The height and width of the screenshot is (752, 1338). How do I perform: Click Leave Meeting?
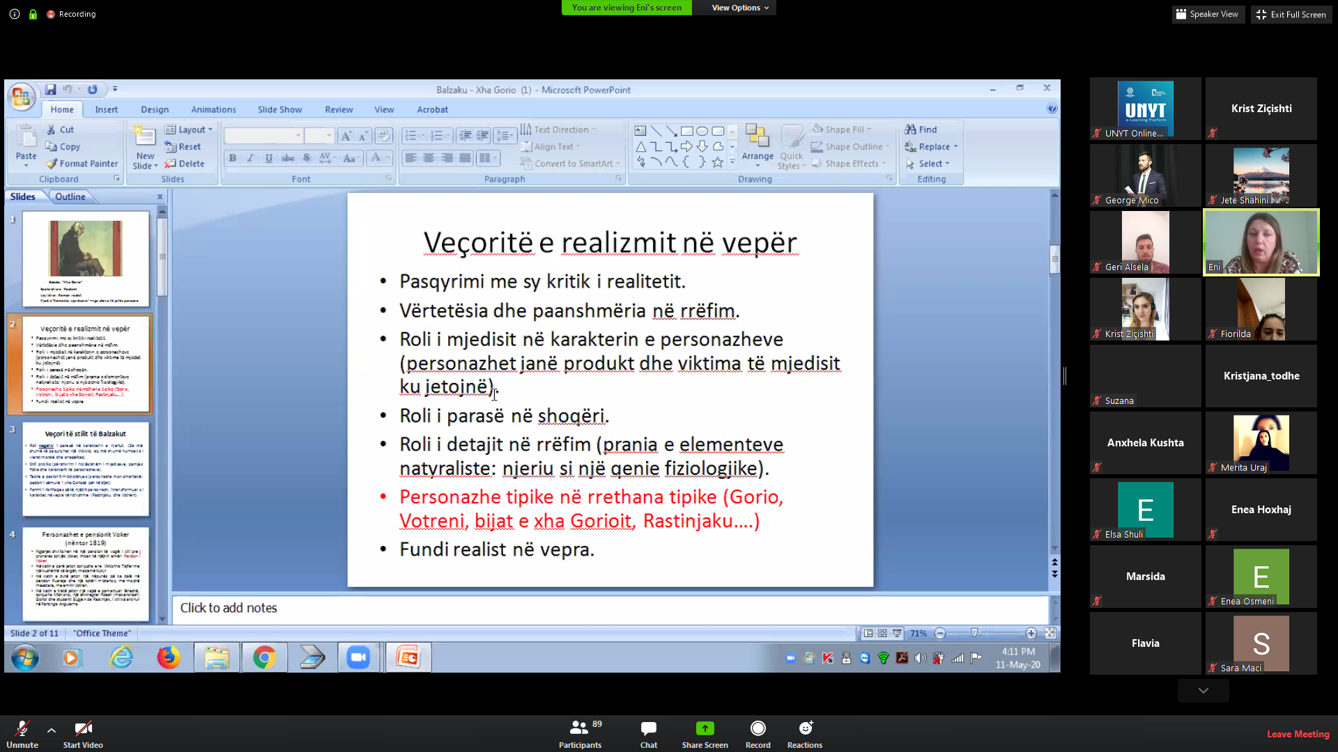(1297, 735)
